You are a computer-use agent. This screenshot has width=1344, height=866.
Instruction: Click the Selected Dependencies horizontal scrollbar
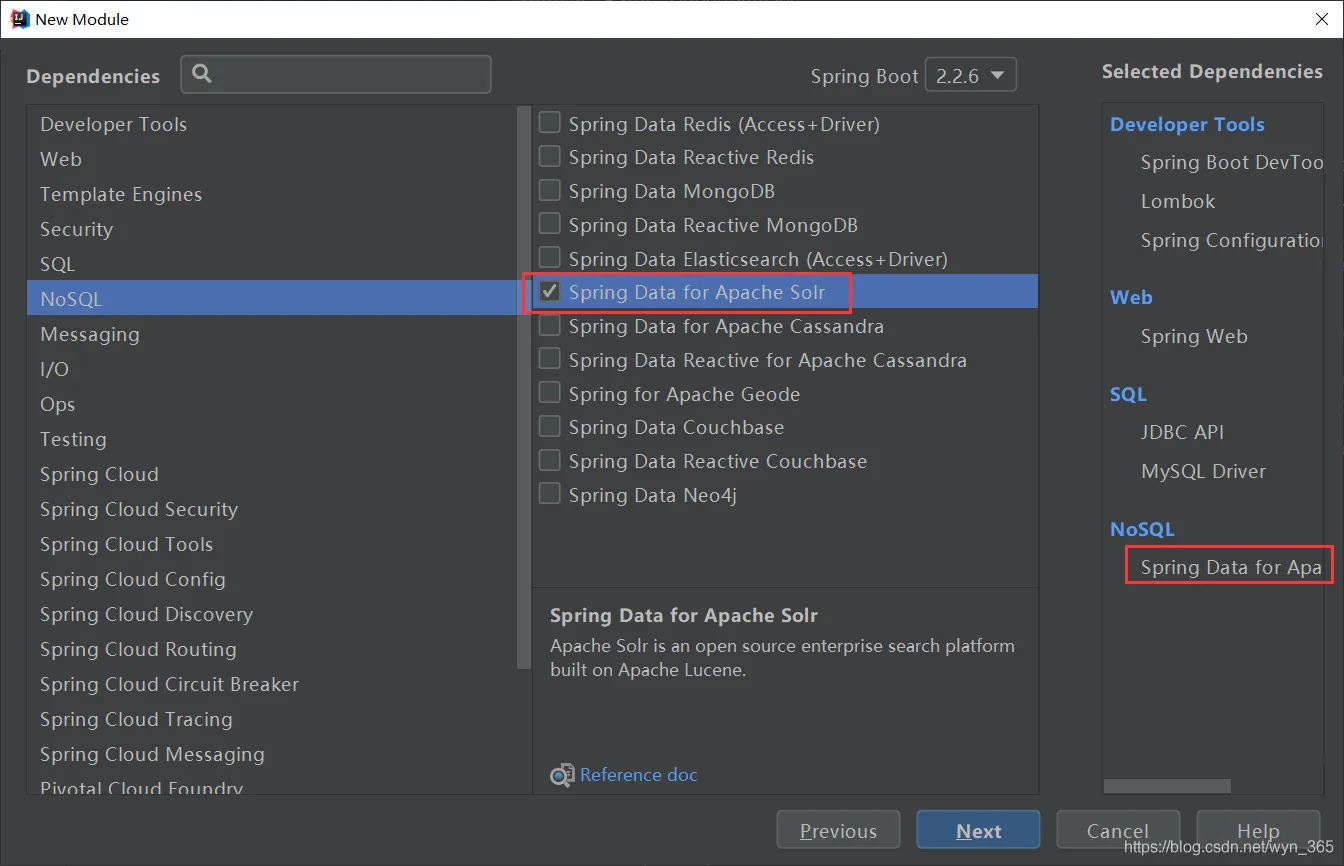(x=1167, y=786)
